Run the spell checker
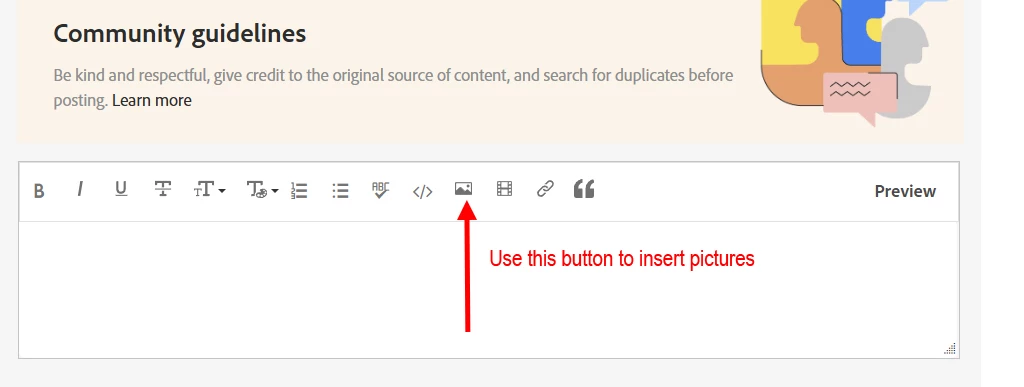Viewport: 1024px width, 387px height. (381, 190)
